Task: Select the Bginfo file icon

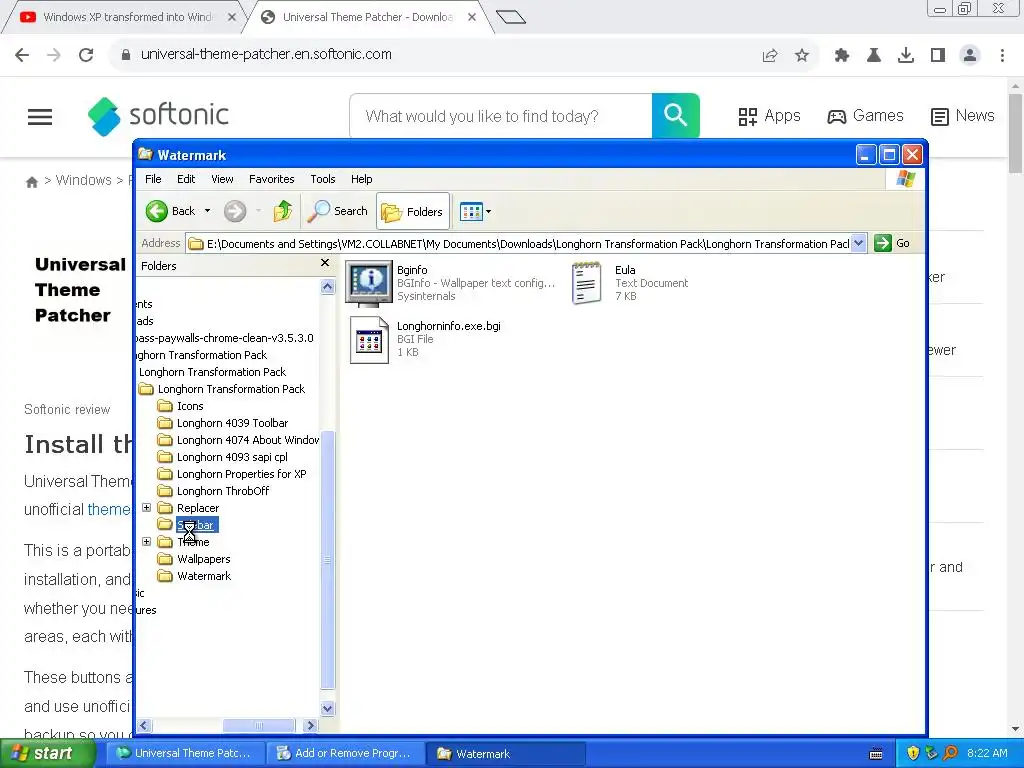Action: pos(369,283)
